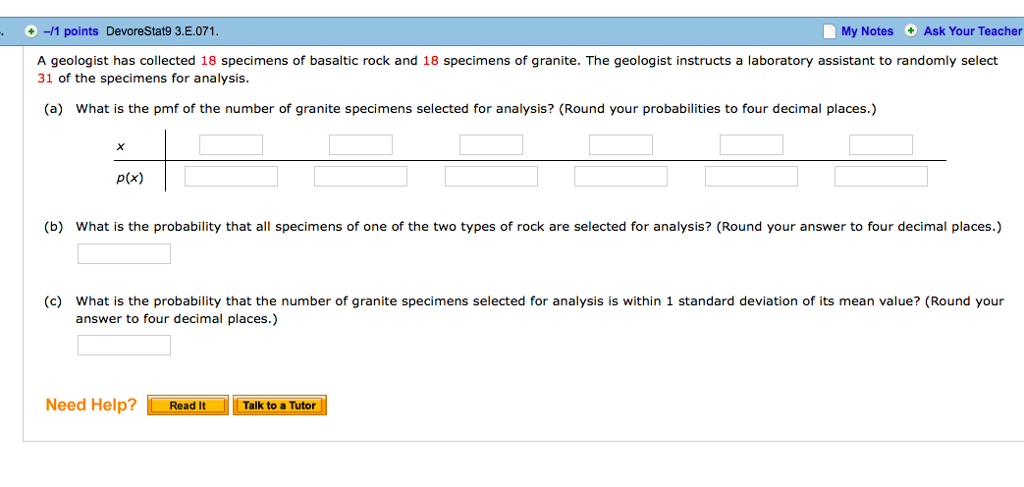Focus the fourth p(x) probability field

click(621, 177)
